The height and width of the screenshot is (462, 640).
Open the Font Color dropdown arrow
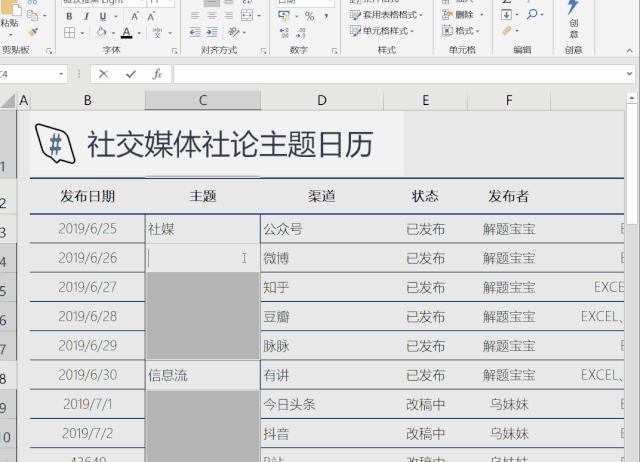(x=139, y=33)
